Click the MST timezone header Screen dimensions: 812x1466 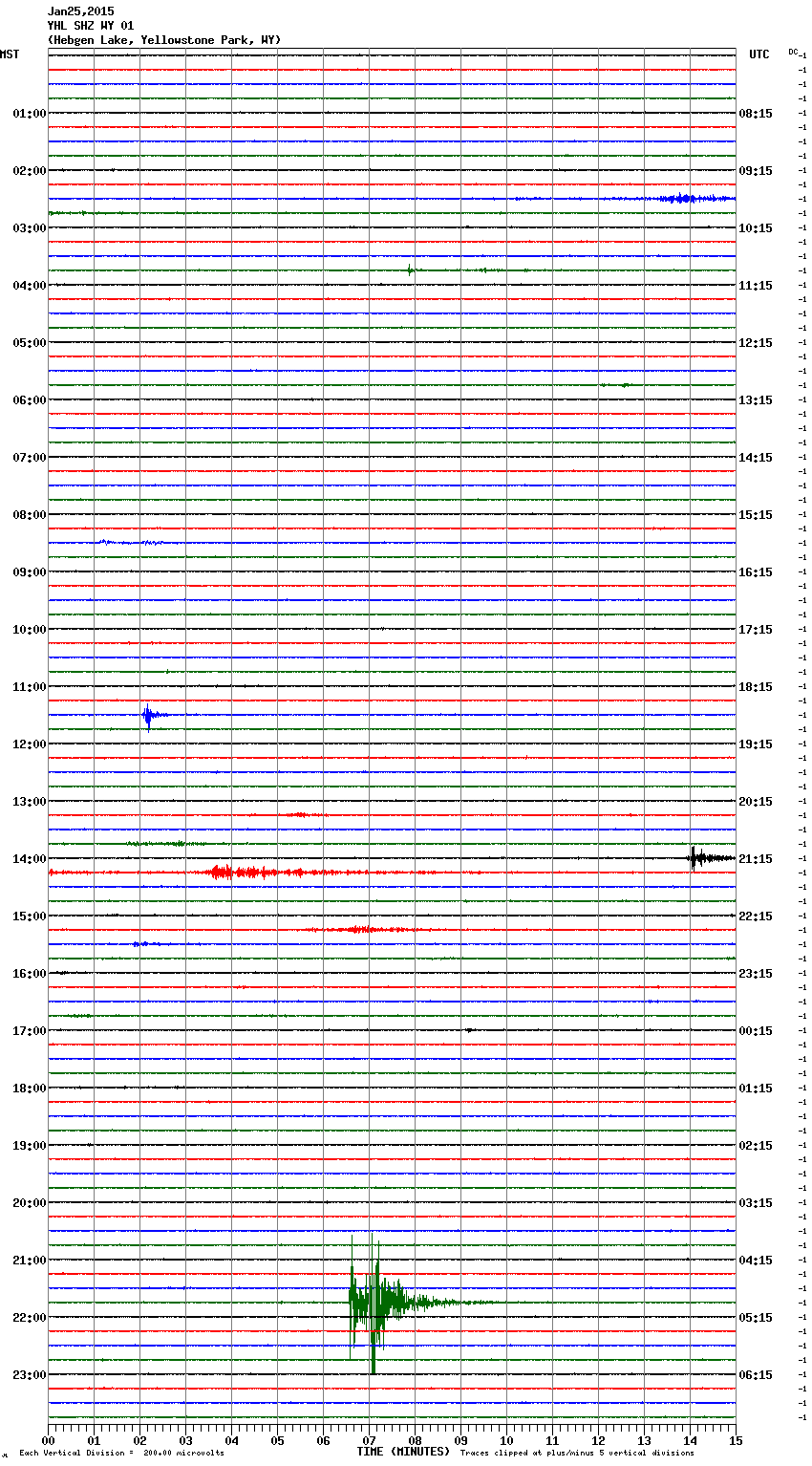[x=10, y=54]
